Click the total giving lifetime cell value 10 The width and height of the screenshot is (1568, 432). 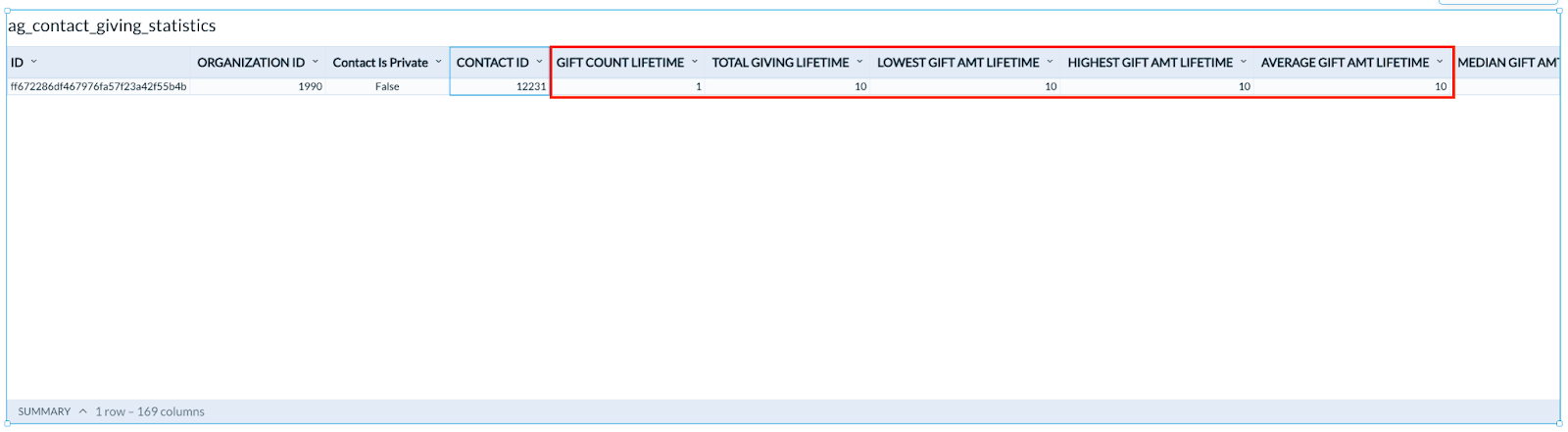(787, 86)
